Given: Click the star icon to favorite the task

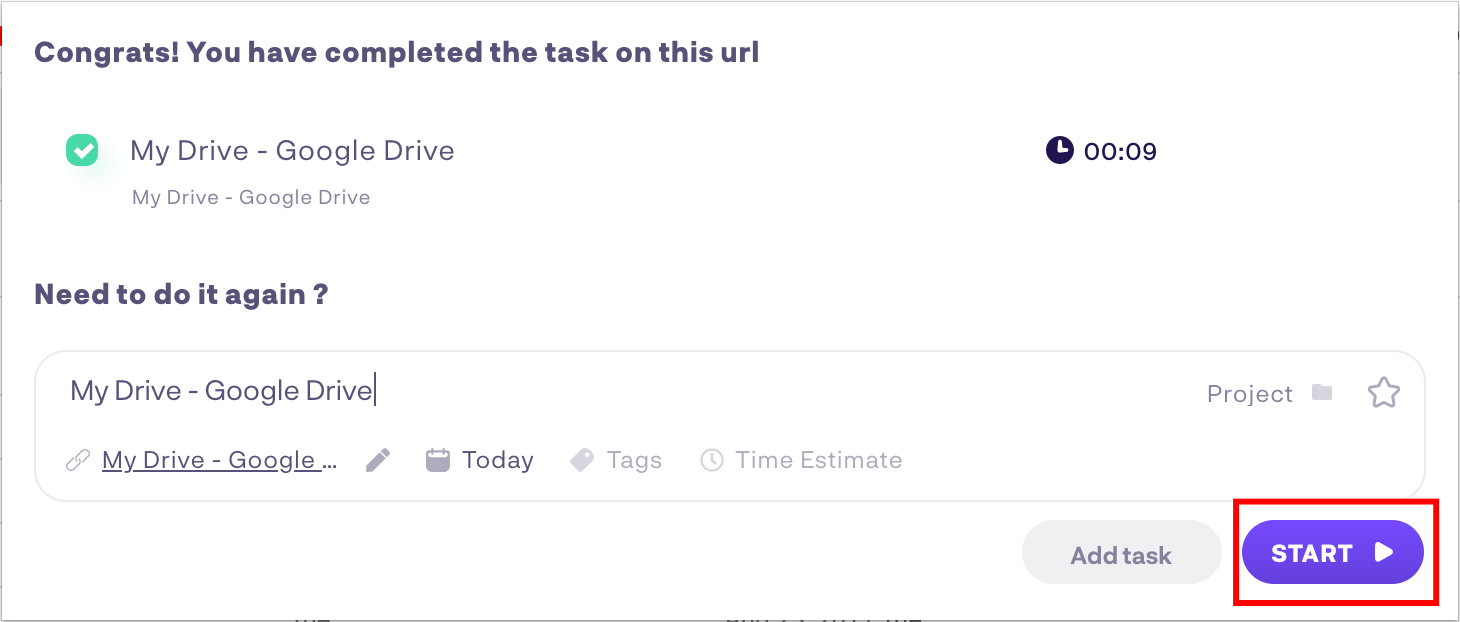Looking at the screenshot, I should 1384,393.
